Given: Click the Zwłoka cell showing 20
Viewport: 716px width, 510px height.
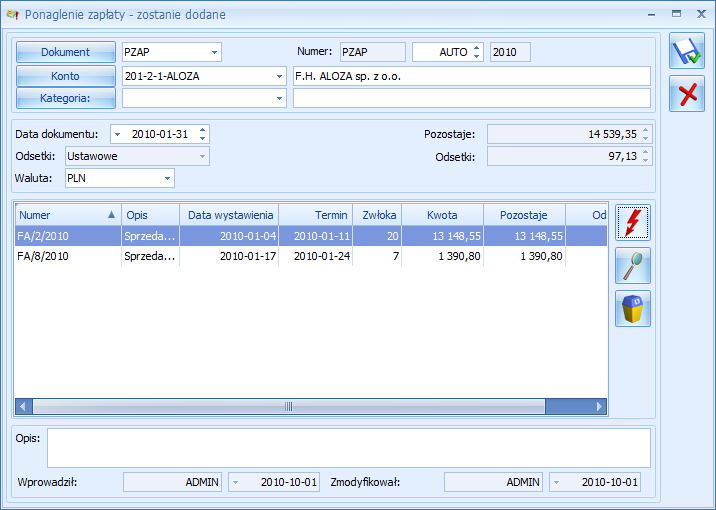Looking at the screenshot, I should 377,236.
